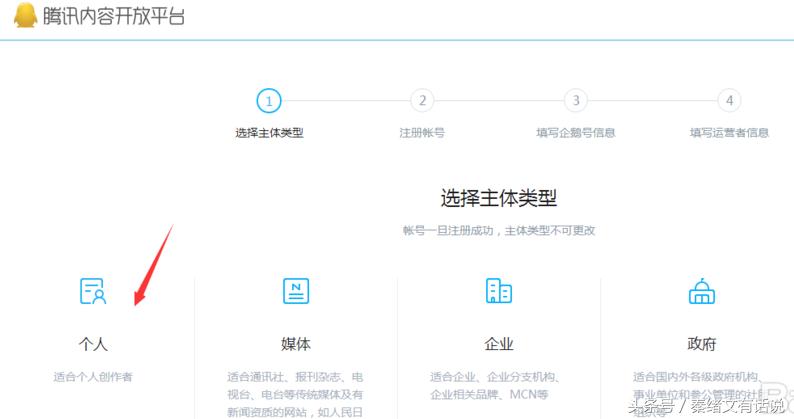This screenshot has width=794, height=419.
Task: Click step 1 circle in progress bar
Action: coord(269,101)
